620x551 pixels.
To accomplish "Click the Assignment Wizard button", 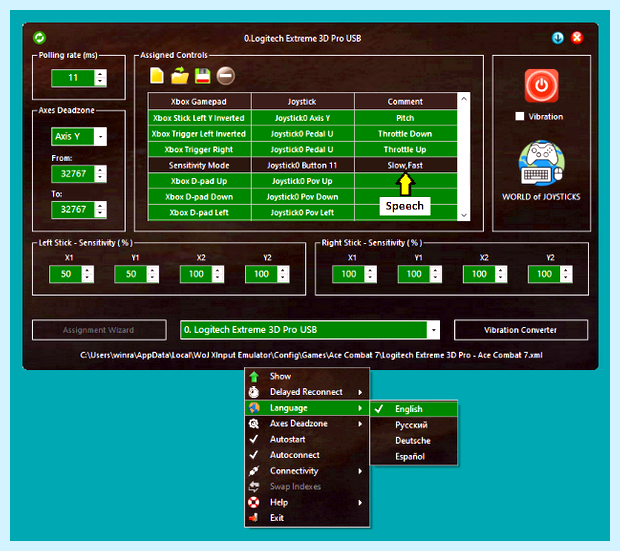I will [99, 330].
